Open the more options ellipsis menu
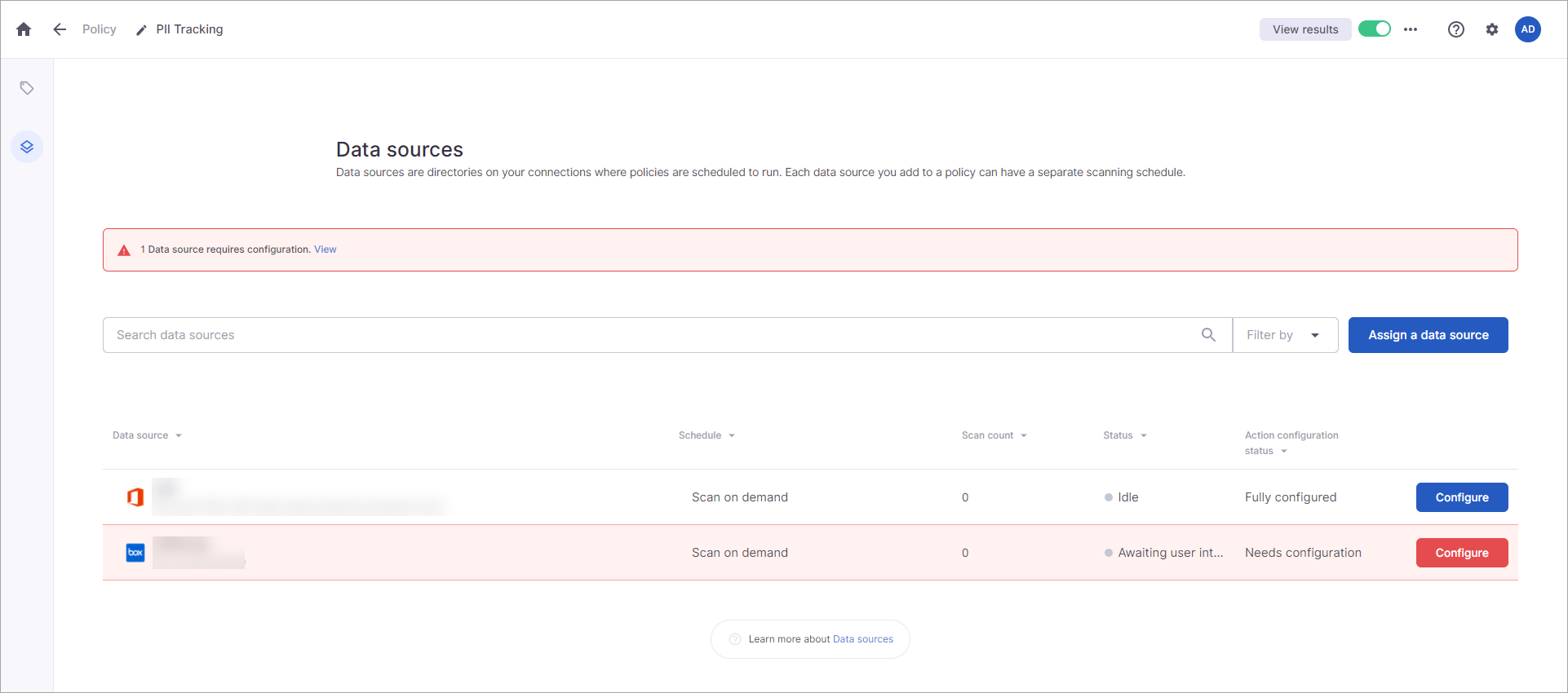 click(1411, 29)
